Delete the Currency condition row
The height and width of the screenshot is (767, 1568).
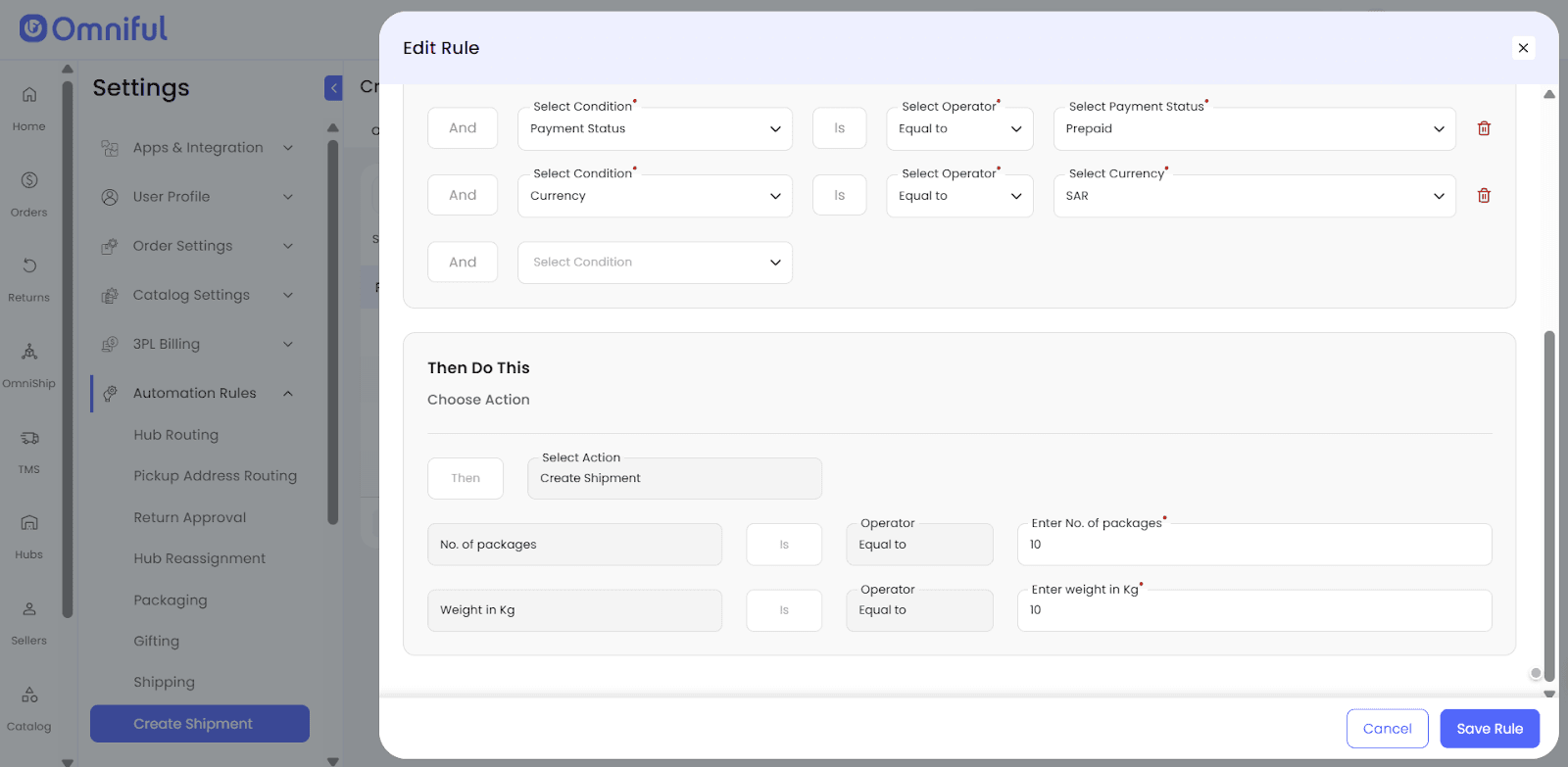1484,196
